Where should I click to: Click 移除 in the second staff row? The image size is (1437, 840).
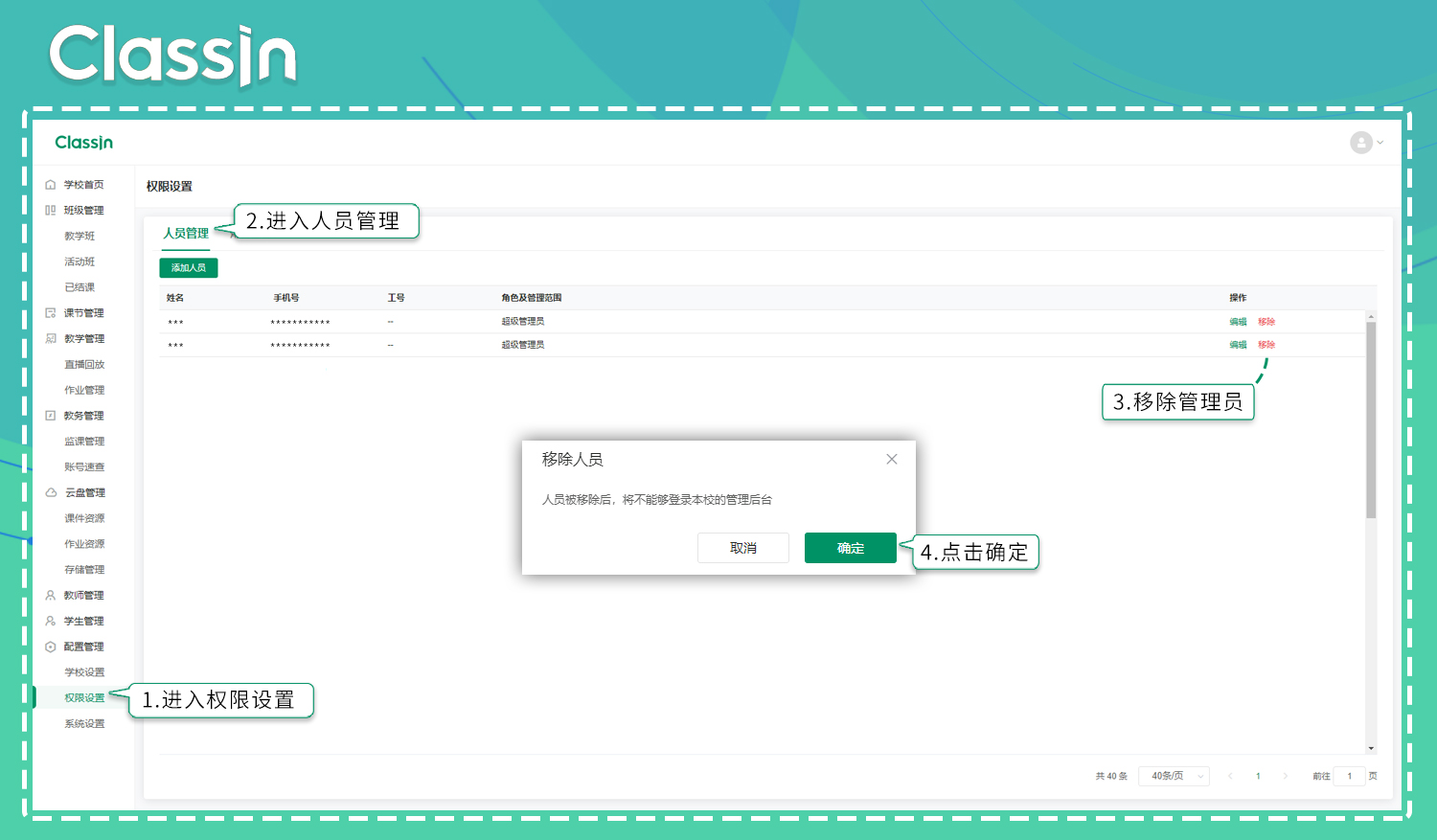click(x=1266, y=345)
